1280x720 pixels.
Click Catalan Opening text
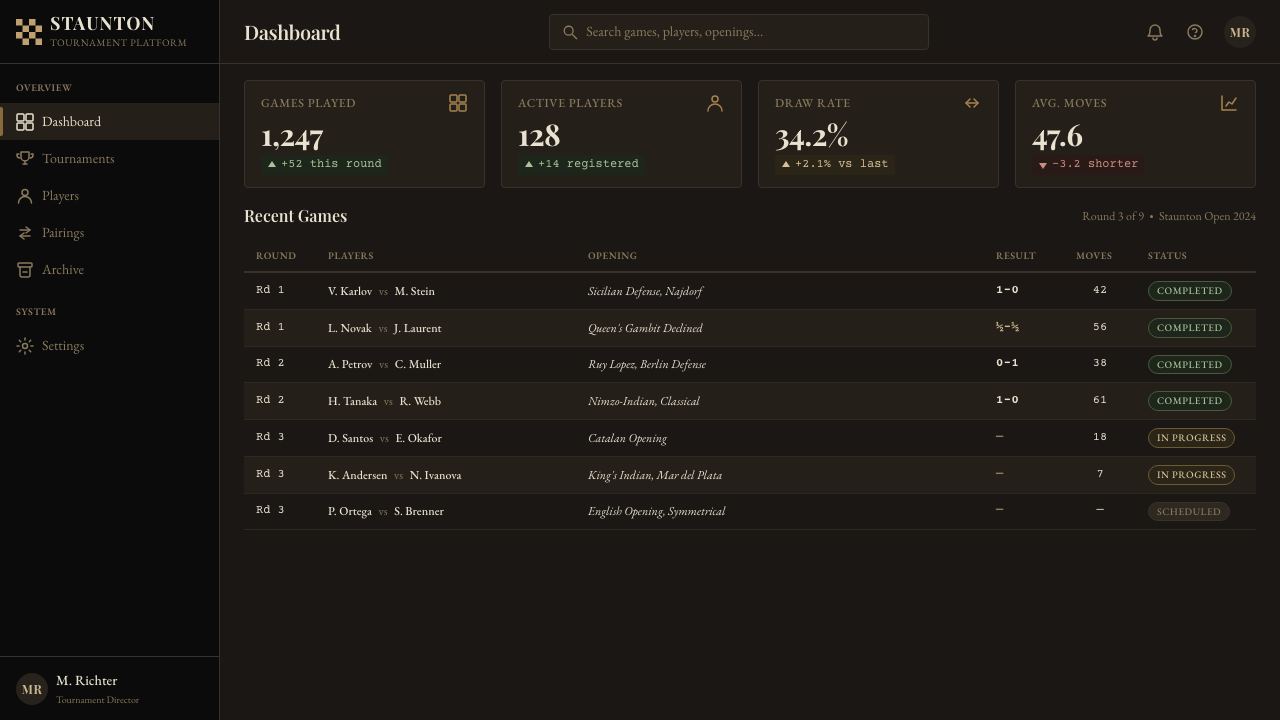pyautogui.click(x=627, y=438)
